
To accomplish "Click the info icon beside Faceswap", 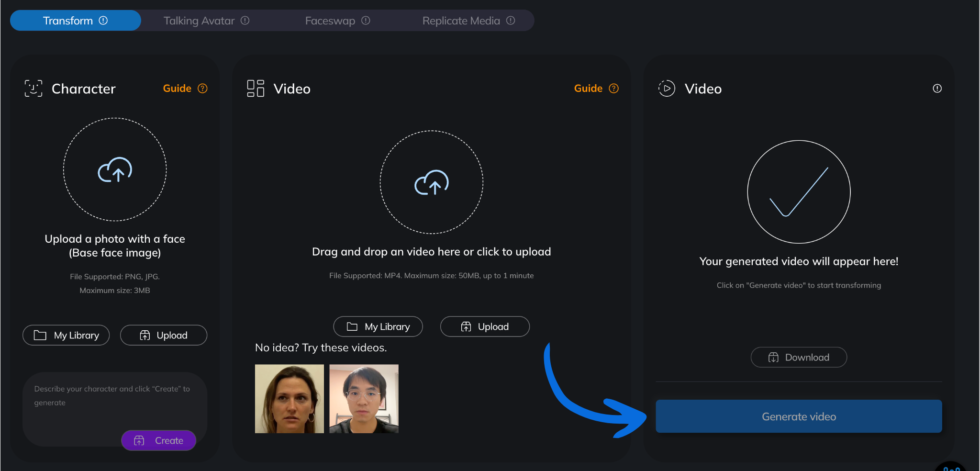I will (366, 21).
